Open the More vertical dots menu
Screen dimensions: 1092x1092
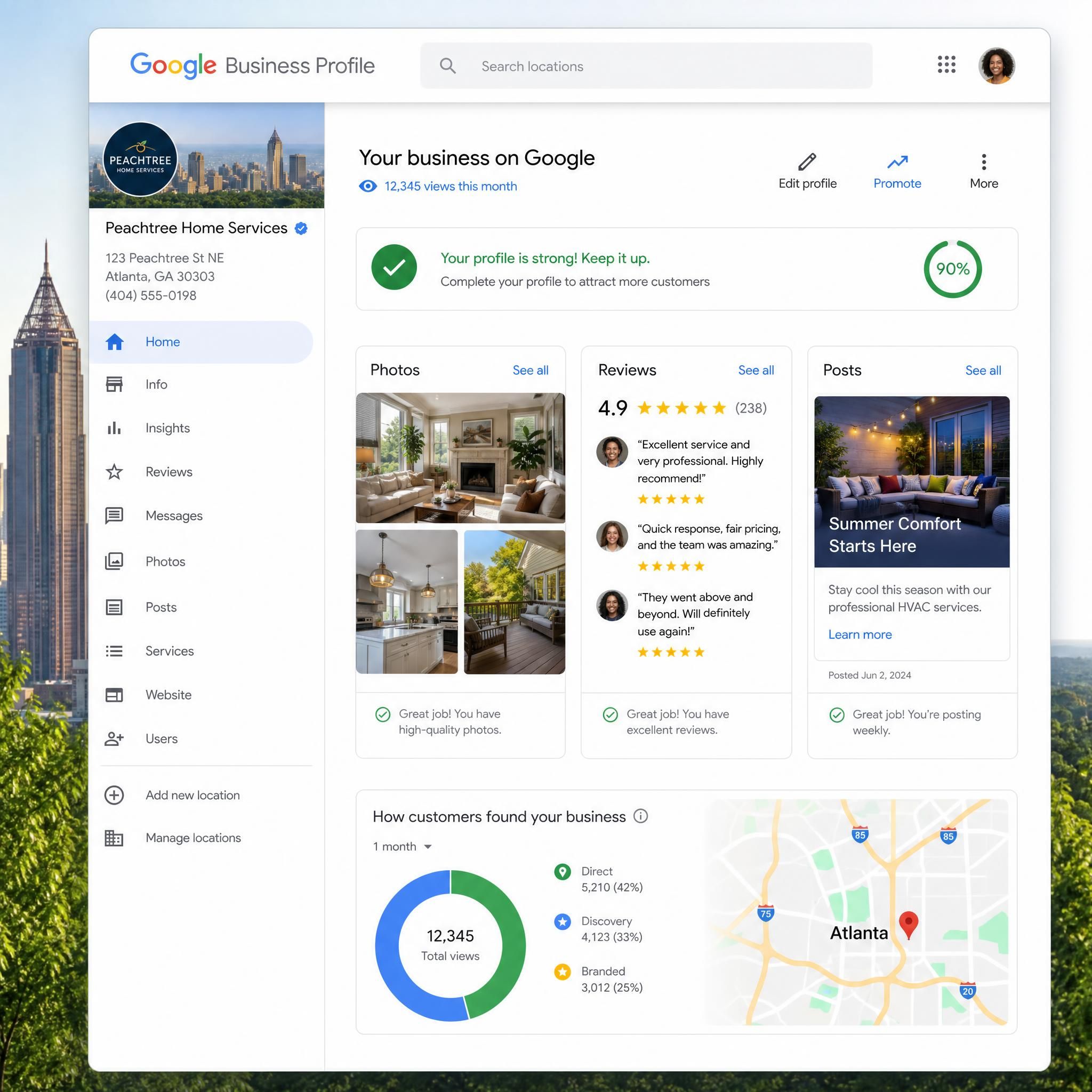tap(984, 162)
